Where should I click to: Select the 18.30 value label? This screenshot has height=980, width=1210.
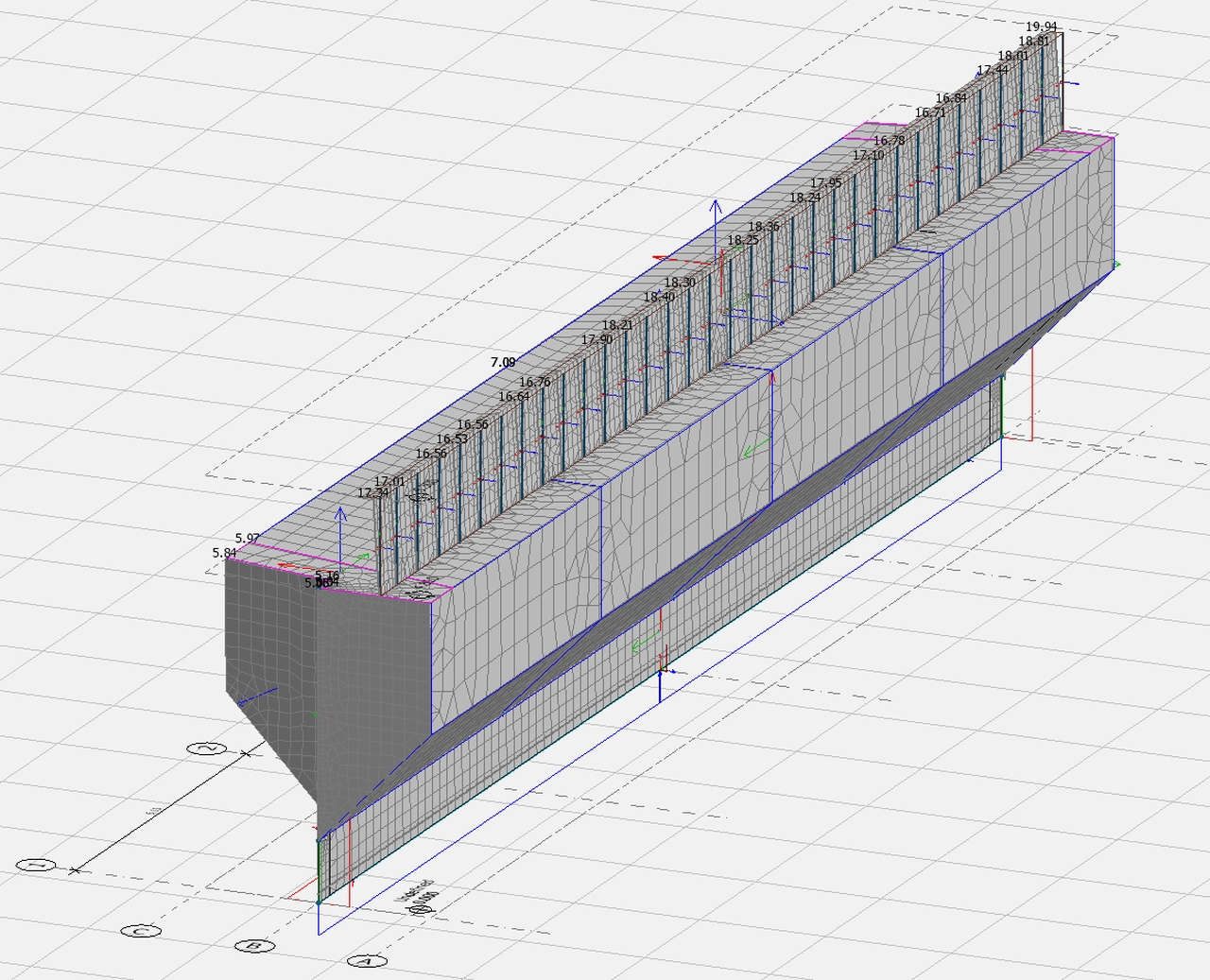pyautogui.click(x=680, y=283)
